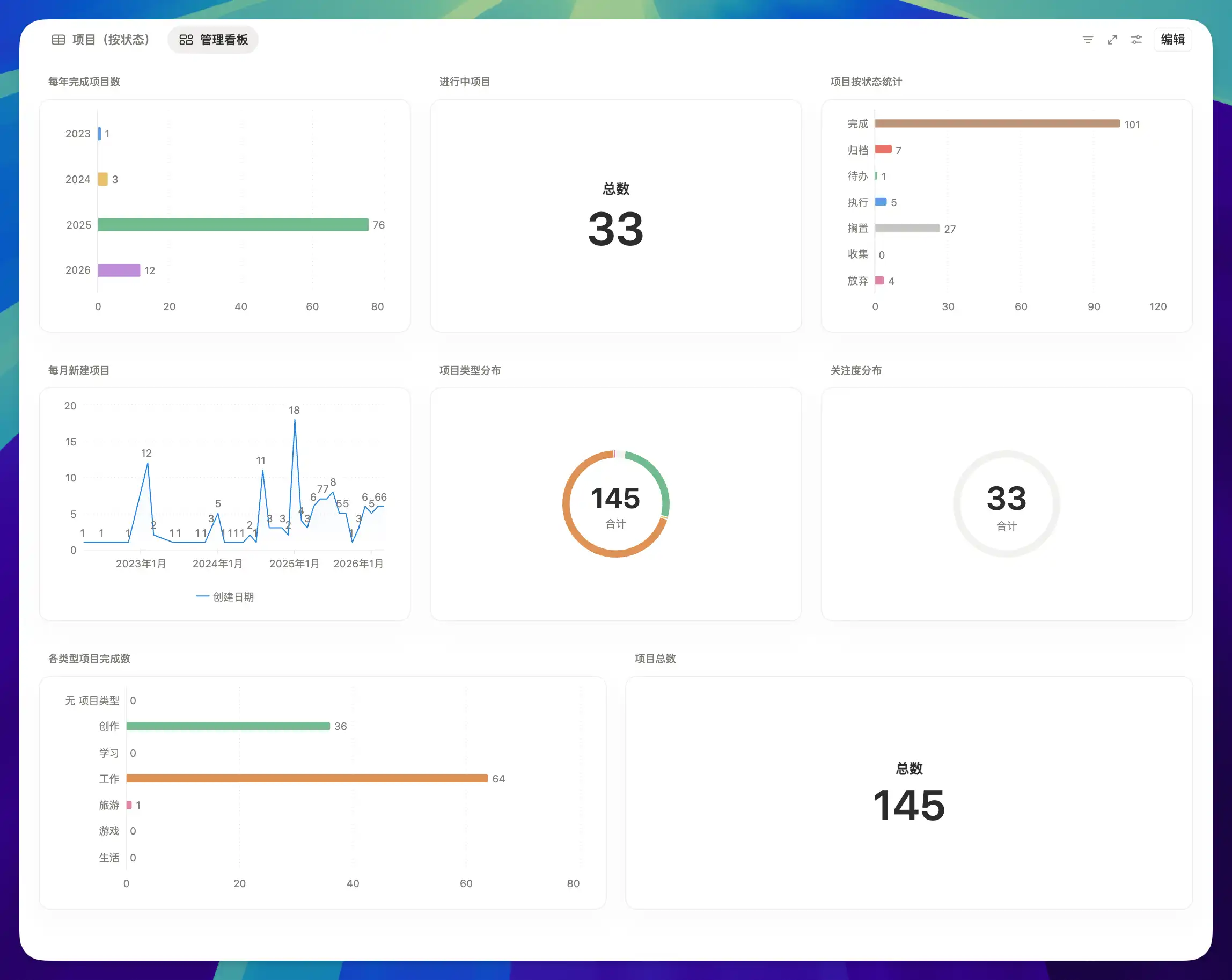Click the 项目类型分布 donut chart center 145
This screenshot has height=980, width=1232.
point(615,499)
